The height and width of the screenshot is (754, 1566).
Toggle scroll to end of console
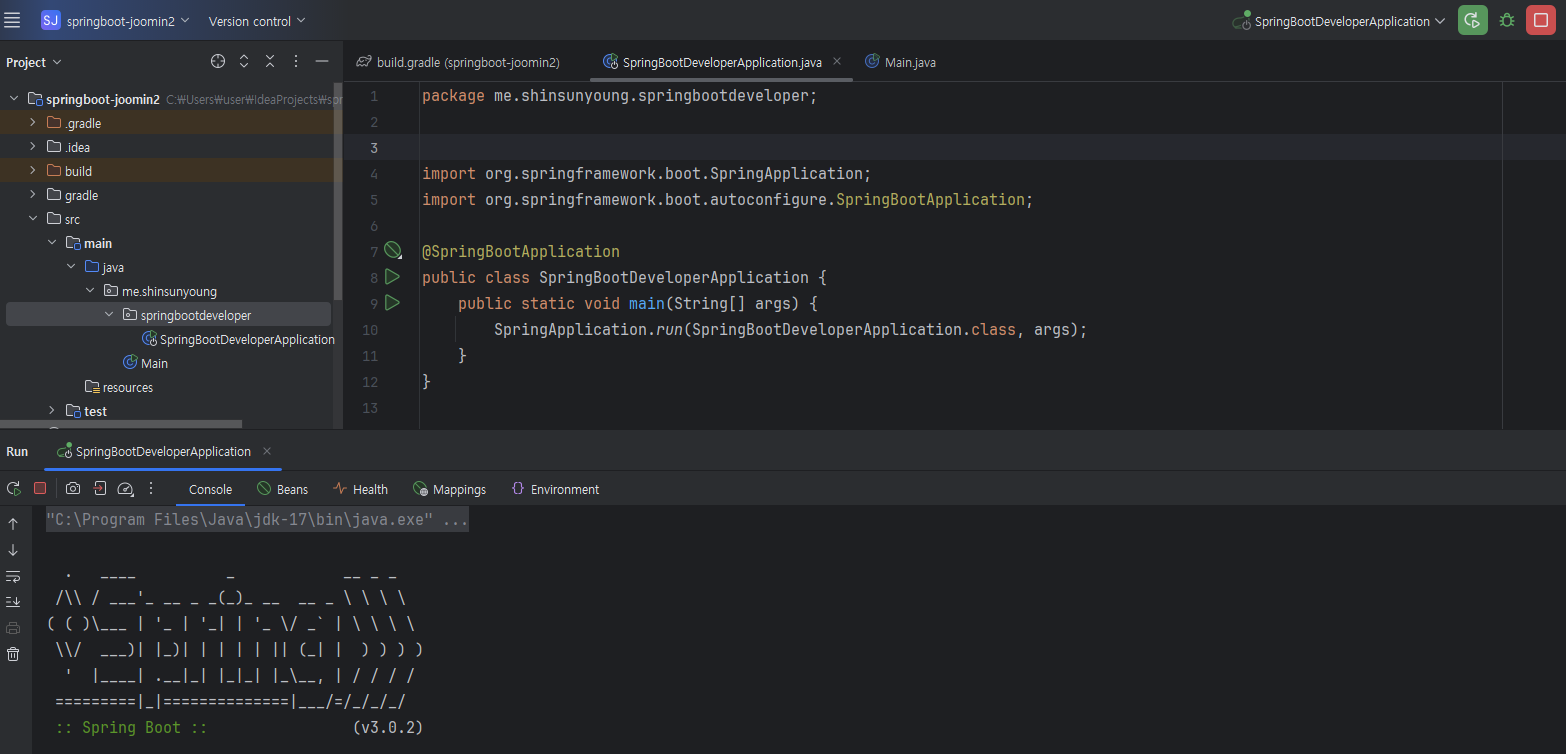(x=13, y=602)
